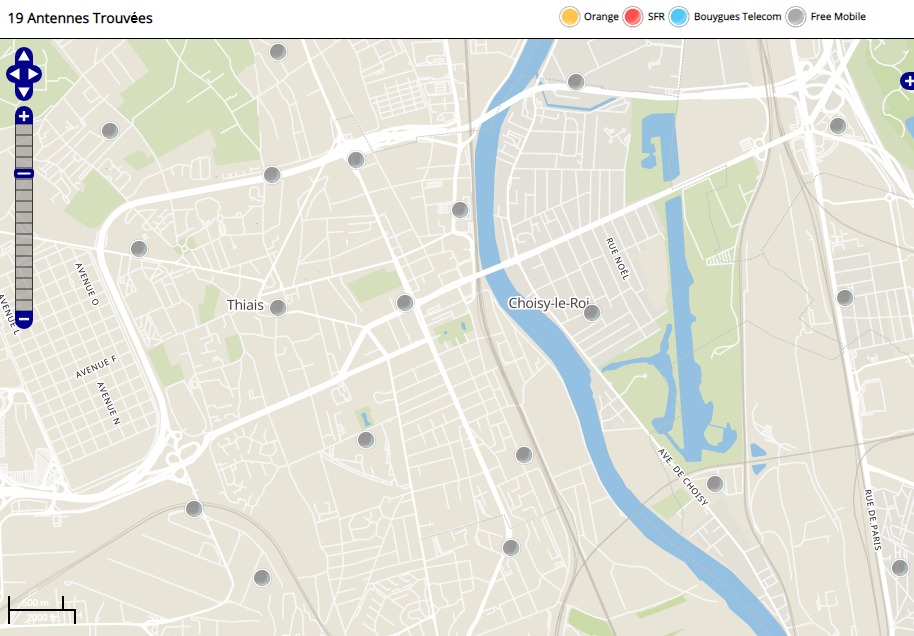Image resolution: width=914 pixels, height=636 pixels.
Task: Zoom out using the bottom minus button
Action: tap(24, 319)
